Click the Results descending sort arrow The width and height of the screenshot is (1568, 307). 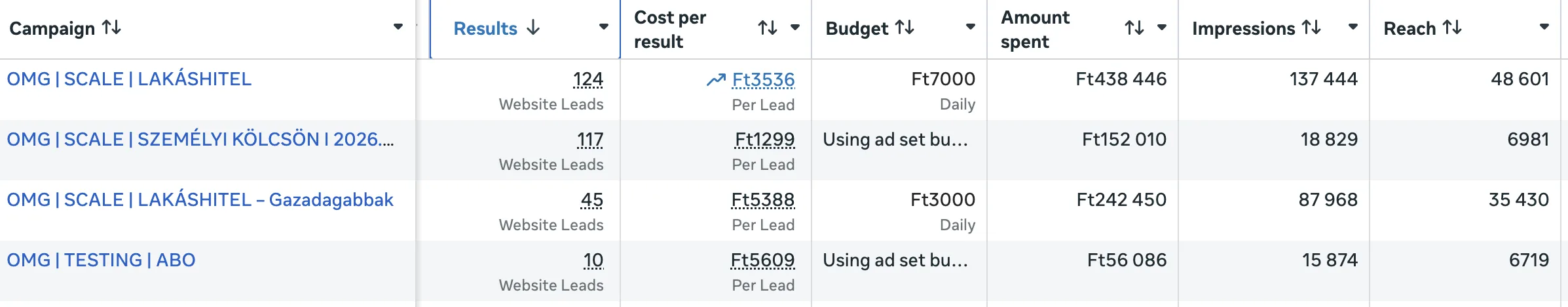click(x=534, y=28)
